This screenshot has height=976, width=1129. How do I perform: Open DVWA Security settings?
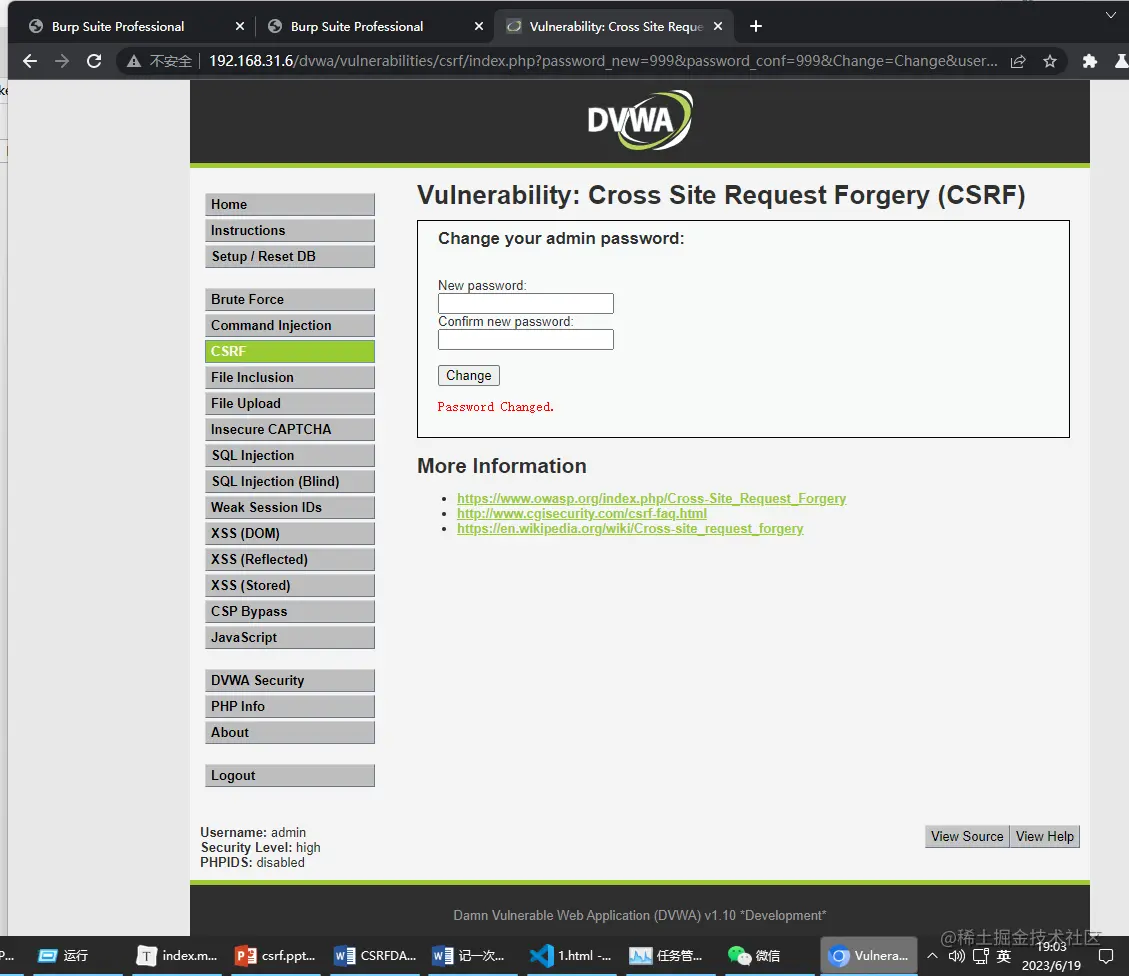point(289,680)
